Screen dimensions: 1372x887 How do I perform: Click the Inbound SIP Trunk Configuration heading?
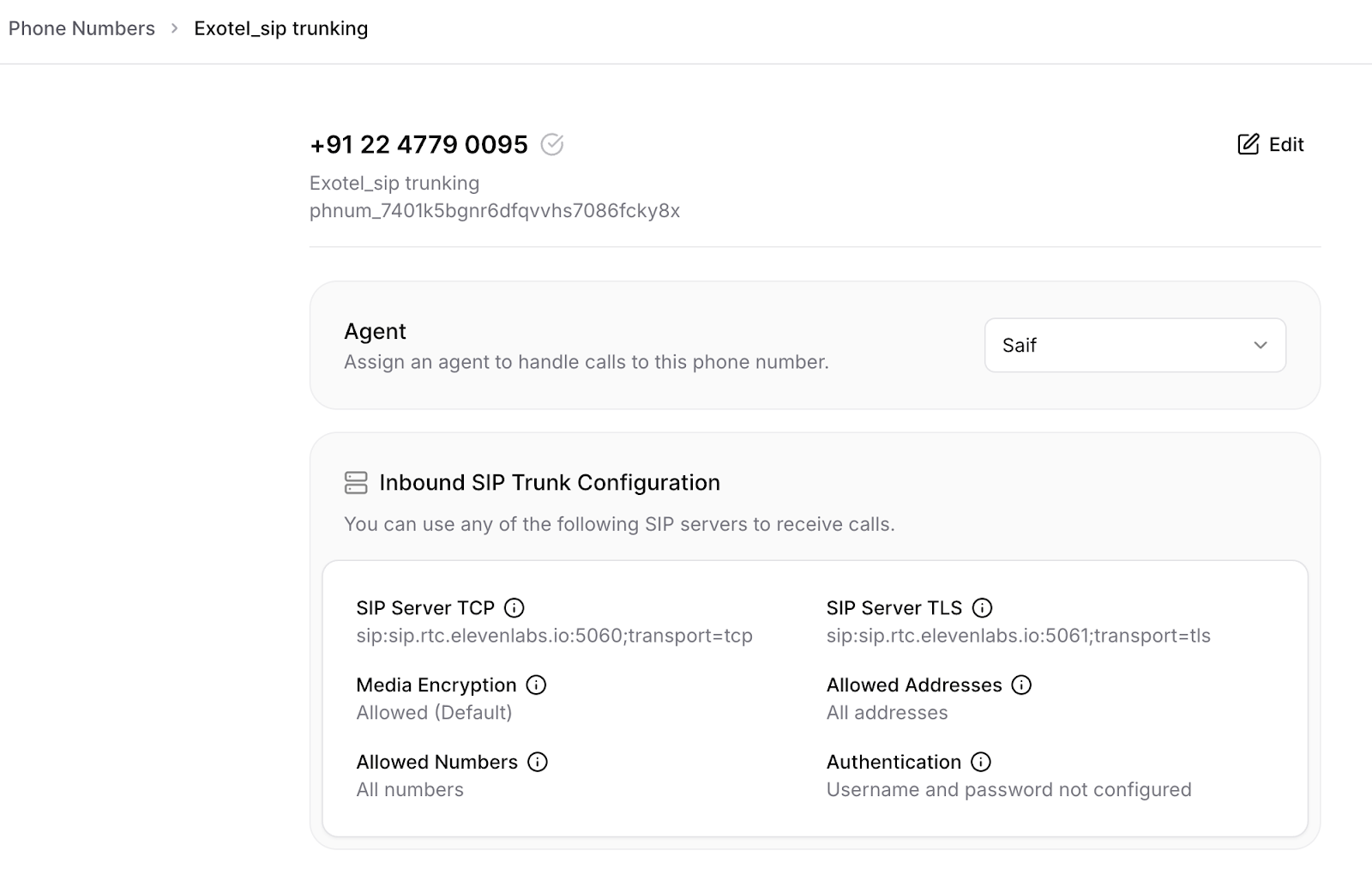coord(550,482)
